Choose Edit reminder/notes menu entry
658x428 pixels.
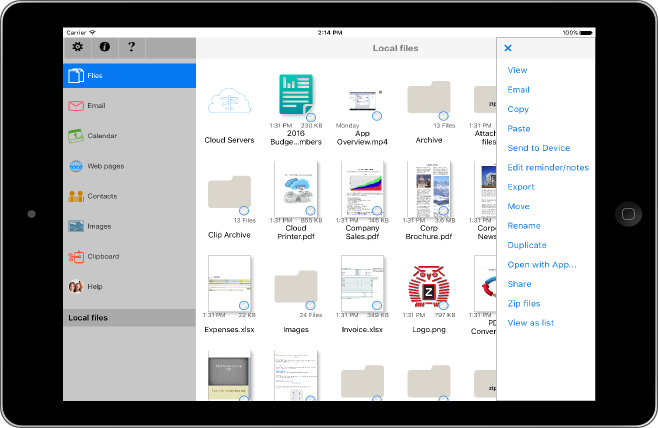(548, 167)
